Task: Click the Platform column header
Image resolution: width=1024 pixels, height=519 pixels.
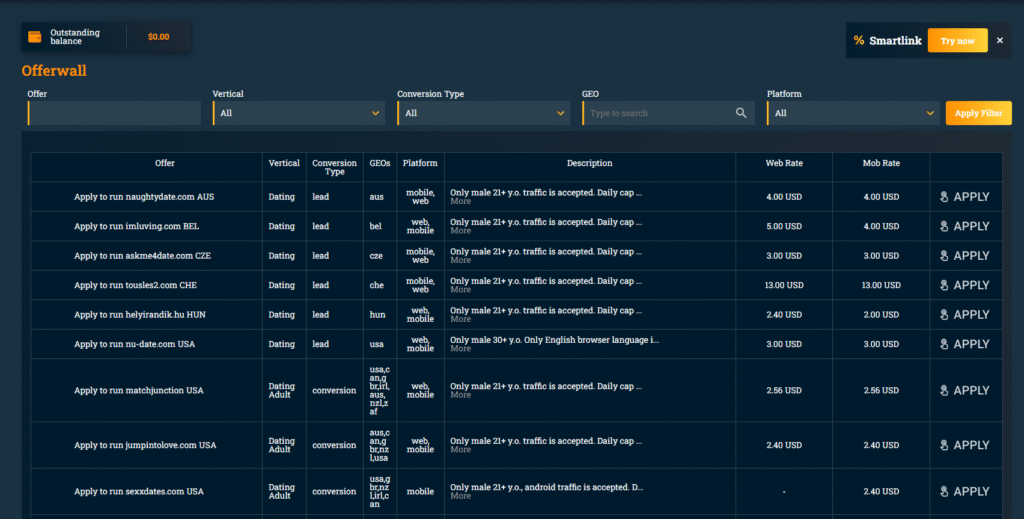Action: click(420, 163)
